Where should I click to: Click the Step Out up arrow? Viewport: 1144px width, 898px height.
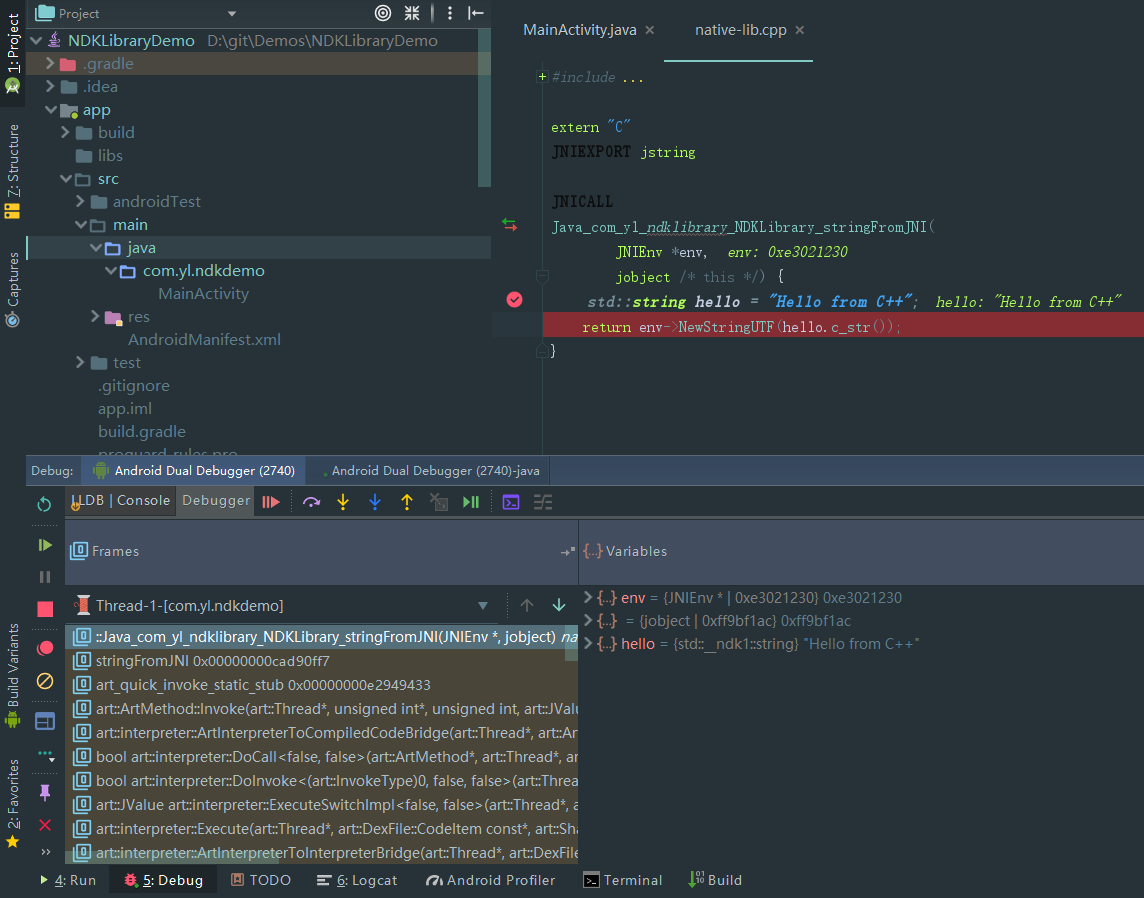[x=407, y=502]
